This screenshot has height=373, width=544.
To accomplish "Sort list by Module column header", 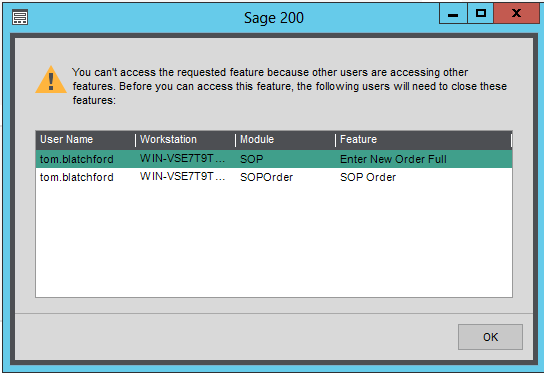I will pyautogui.click(x=285, y=139).
